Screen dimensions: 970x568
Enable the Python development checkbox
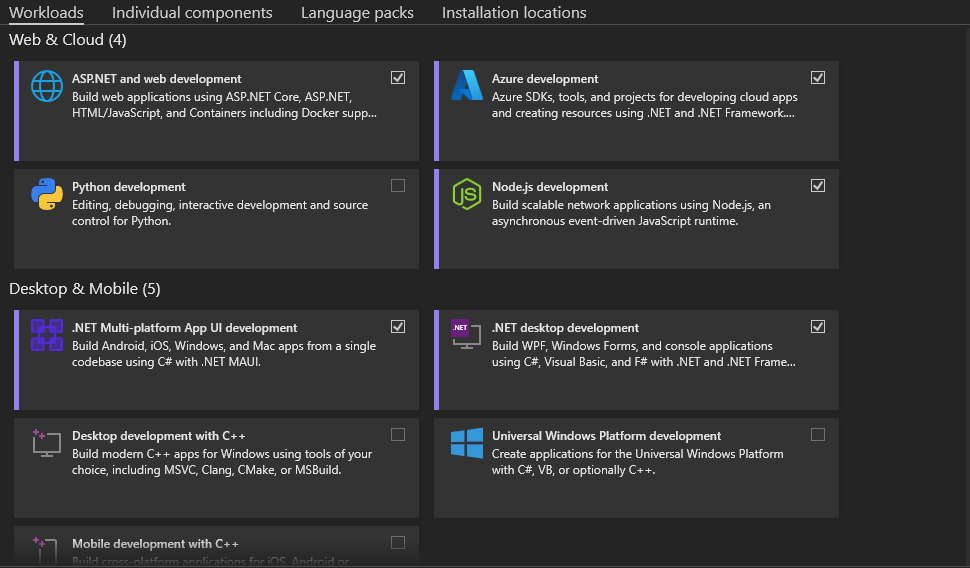pyautogui.click(x=398, y=185)
